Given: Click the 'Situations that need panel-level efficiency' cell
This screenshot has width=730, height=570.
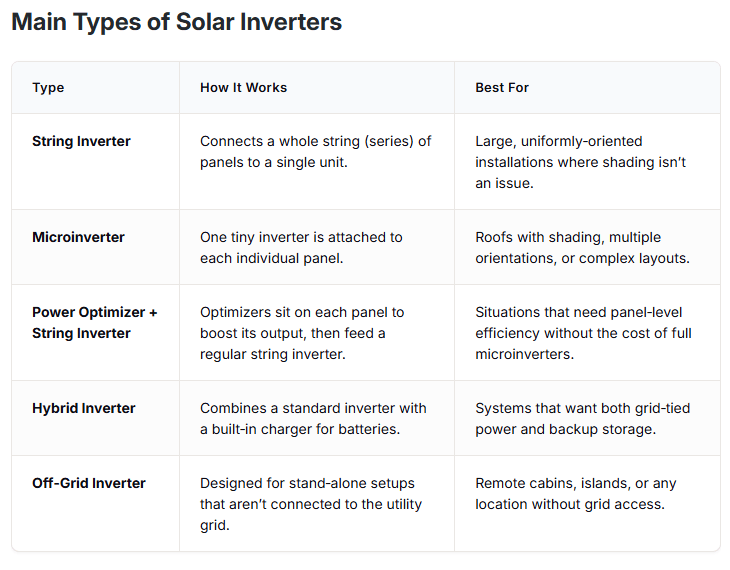Looking at the screenshot, I should [583, 333].
